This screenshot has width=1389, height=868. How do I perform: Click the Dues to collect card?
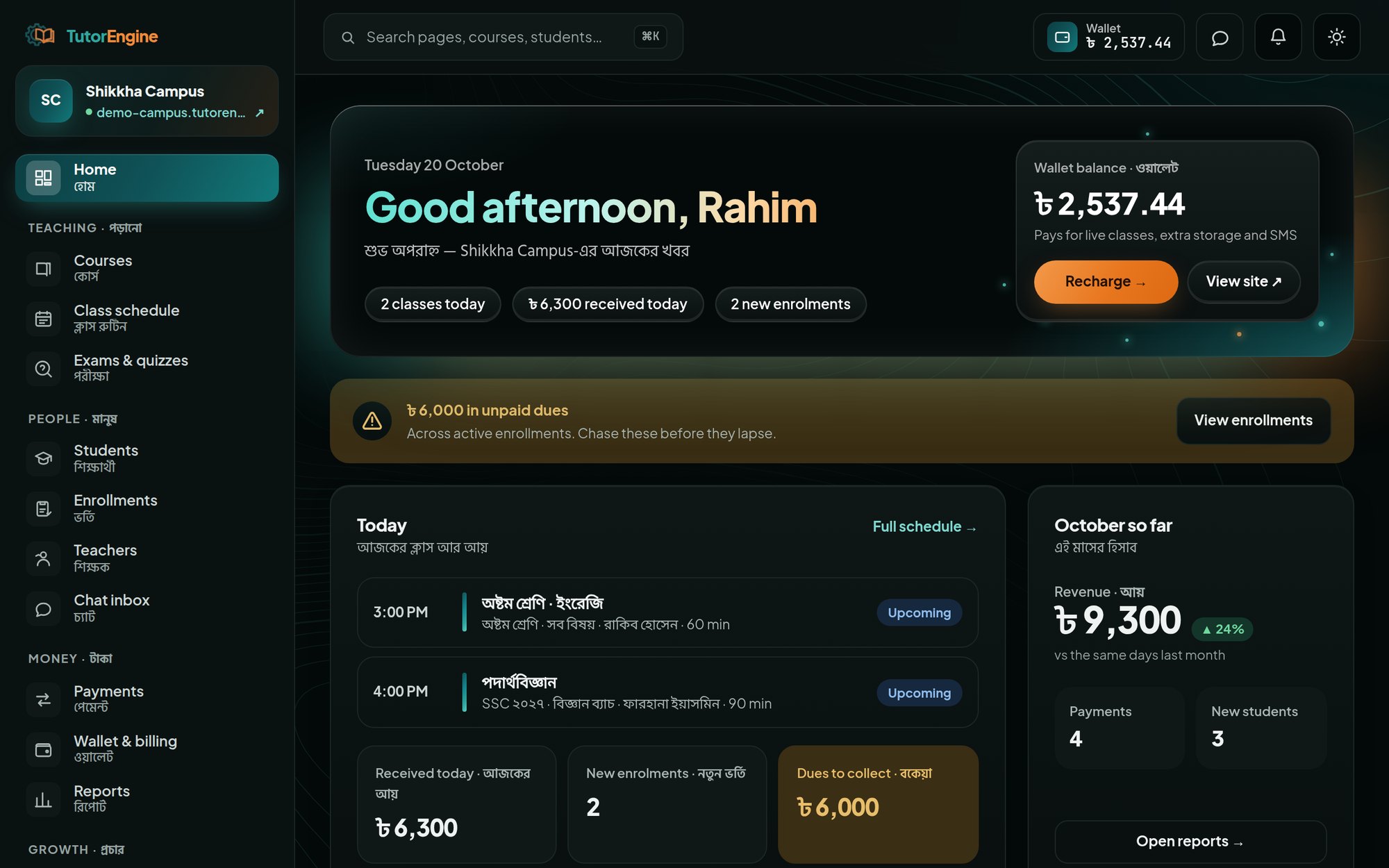(878, 804)
